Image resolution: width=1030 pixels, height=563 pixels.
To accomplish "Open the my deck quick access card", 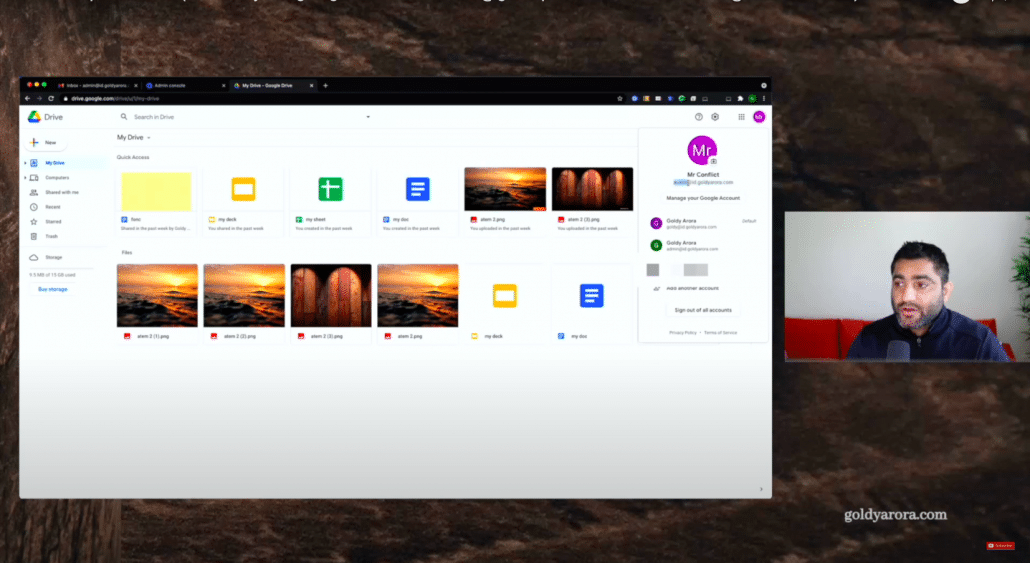I will pyautogui.click(x=243, y=201).
